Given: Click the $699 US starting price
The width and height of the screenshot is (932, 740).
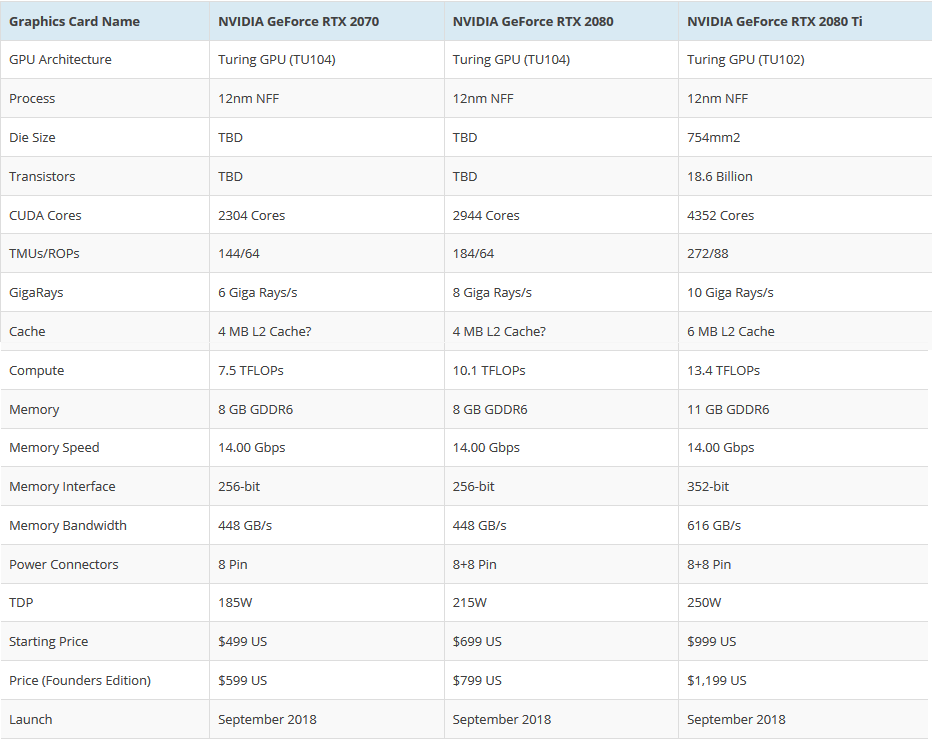Looking at the screenshot, I should click(x=477, y=641).
